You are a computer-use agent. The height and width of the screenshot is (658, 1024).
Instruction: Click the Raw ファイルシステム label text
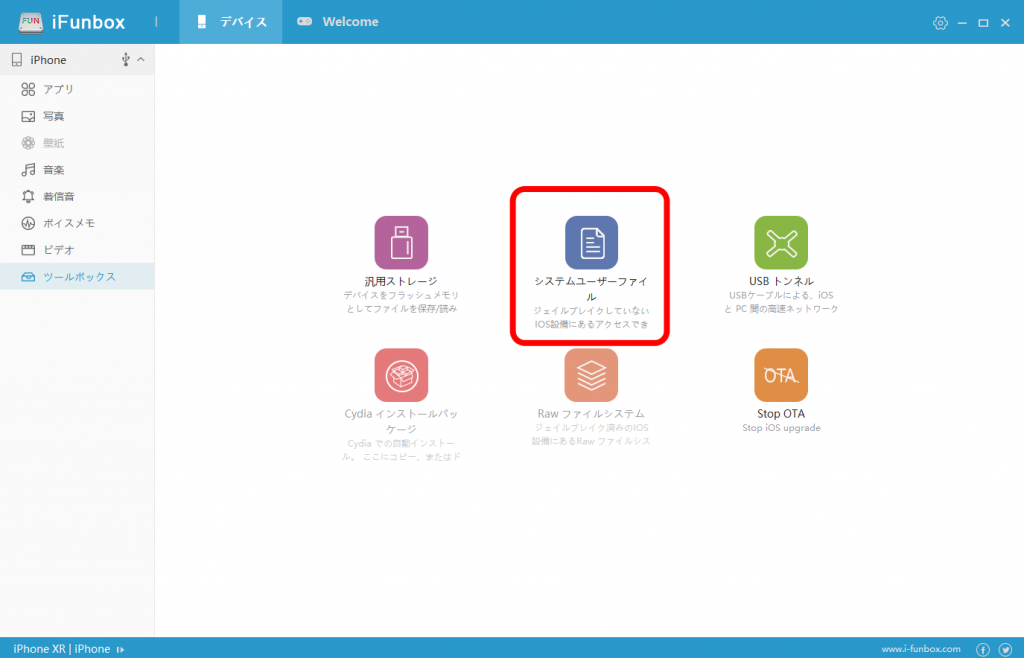pos(591,414)
